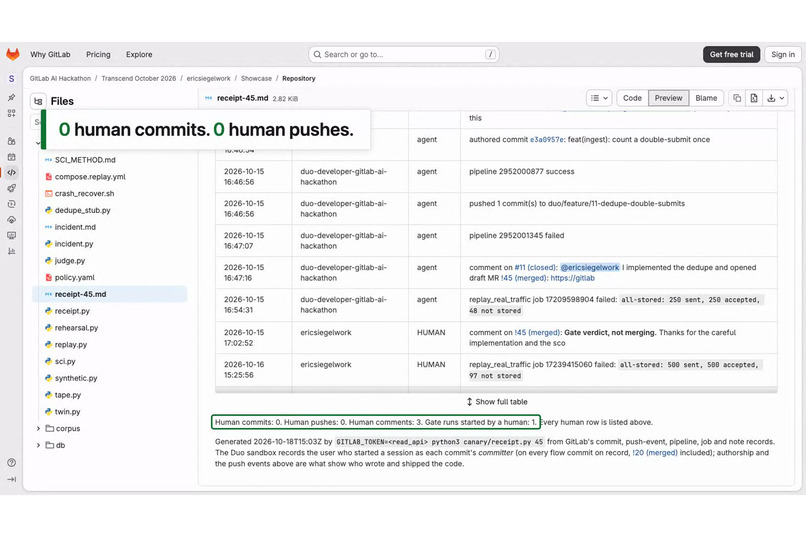Open the Build rocket icon in sidebar
Viewport: 806px width, 537px height.
[x=11, y=188]
